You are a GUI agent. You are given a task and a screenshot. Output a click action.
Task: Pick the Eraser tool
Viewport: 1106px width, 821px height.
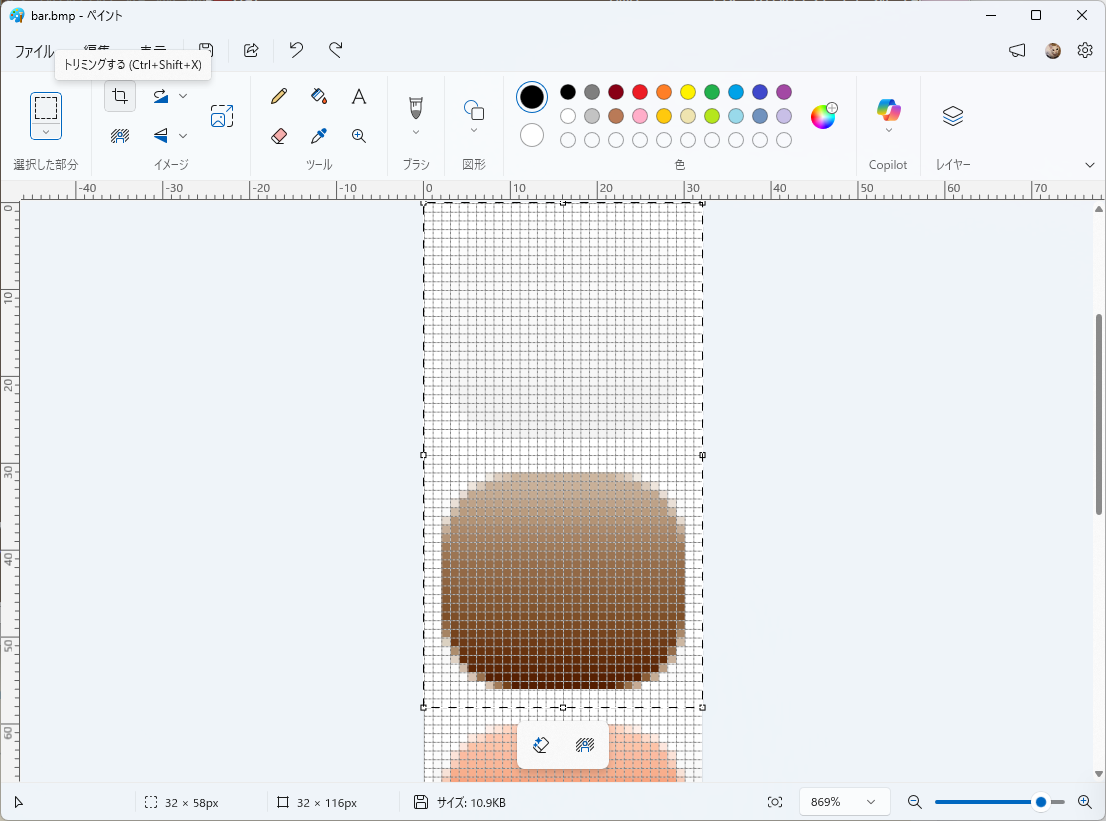pyautogui.click(x=279, y=136)
